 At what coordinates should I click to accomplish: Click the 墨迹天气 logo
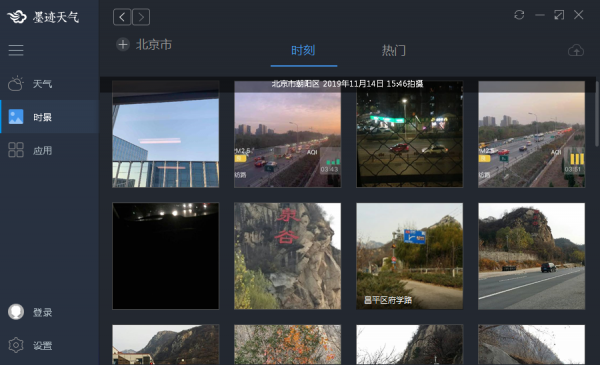(43, 17)
